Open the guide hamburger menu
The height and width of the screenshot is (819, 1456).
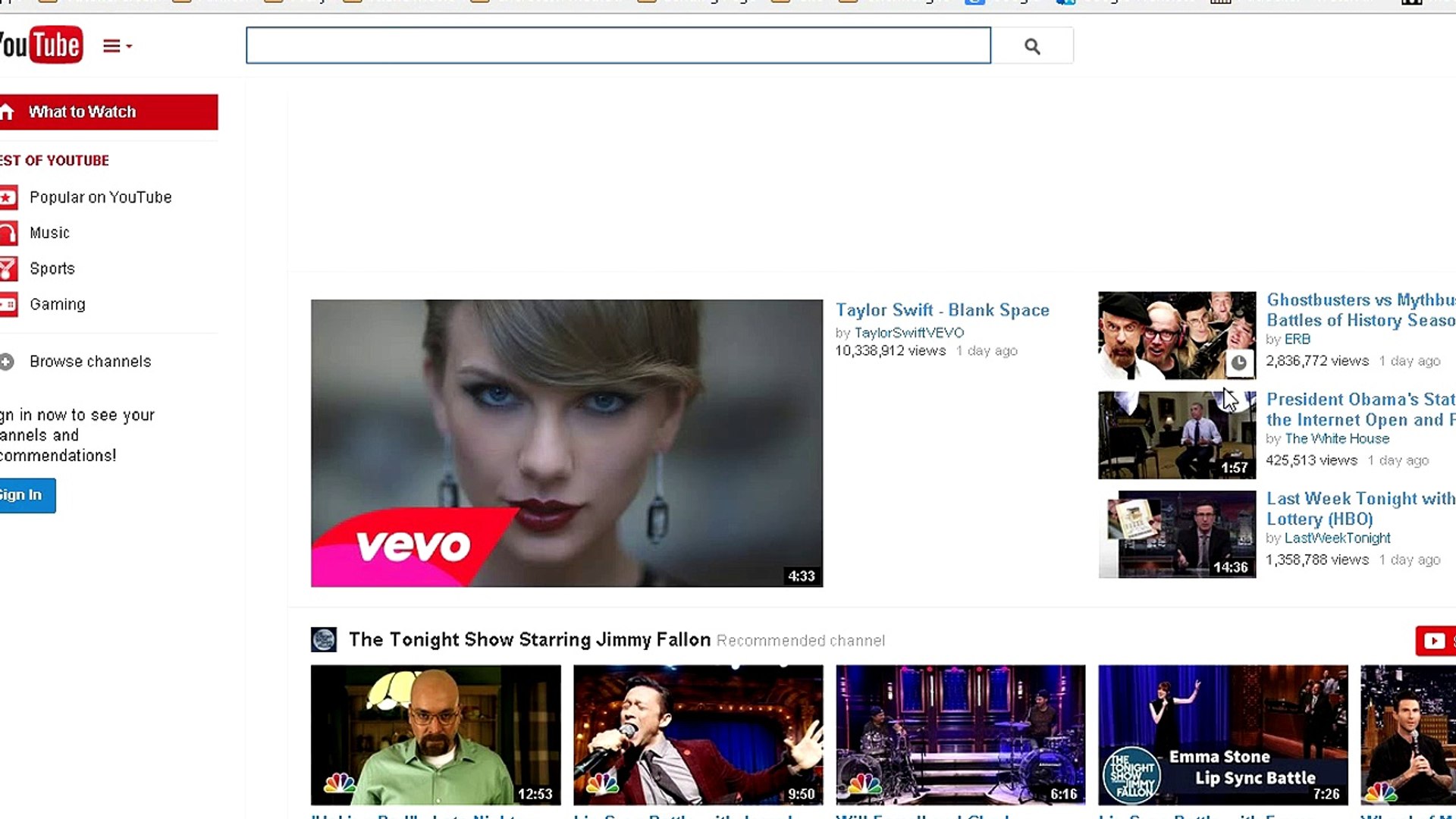[112, 45]
